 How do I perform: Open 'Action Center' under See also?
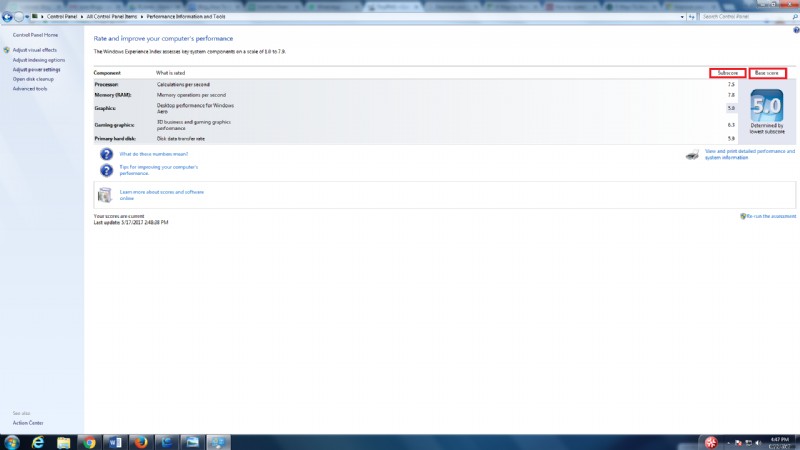coord(28,423)
